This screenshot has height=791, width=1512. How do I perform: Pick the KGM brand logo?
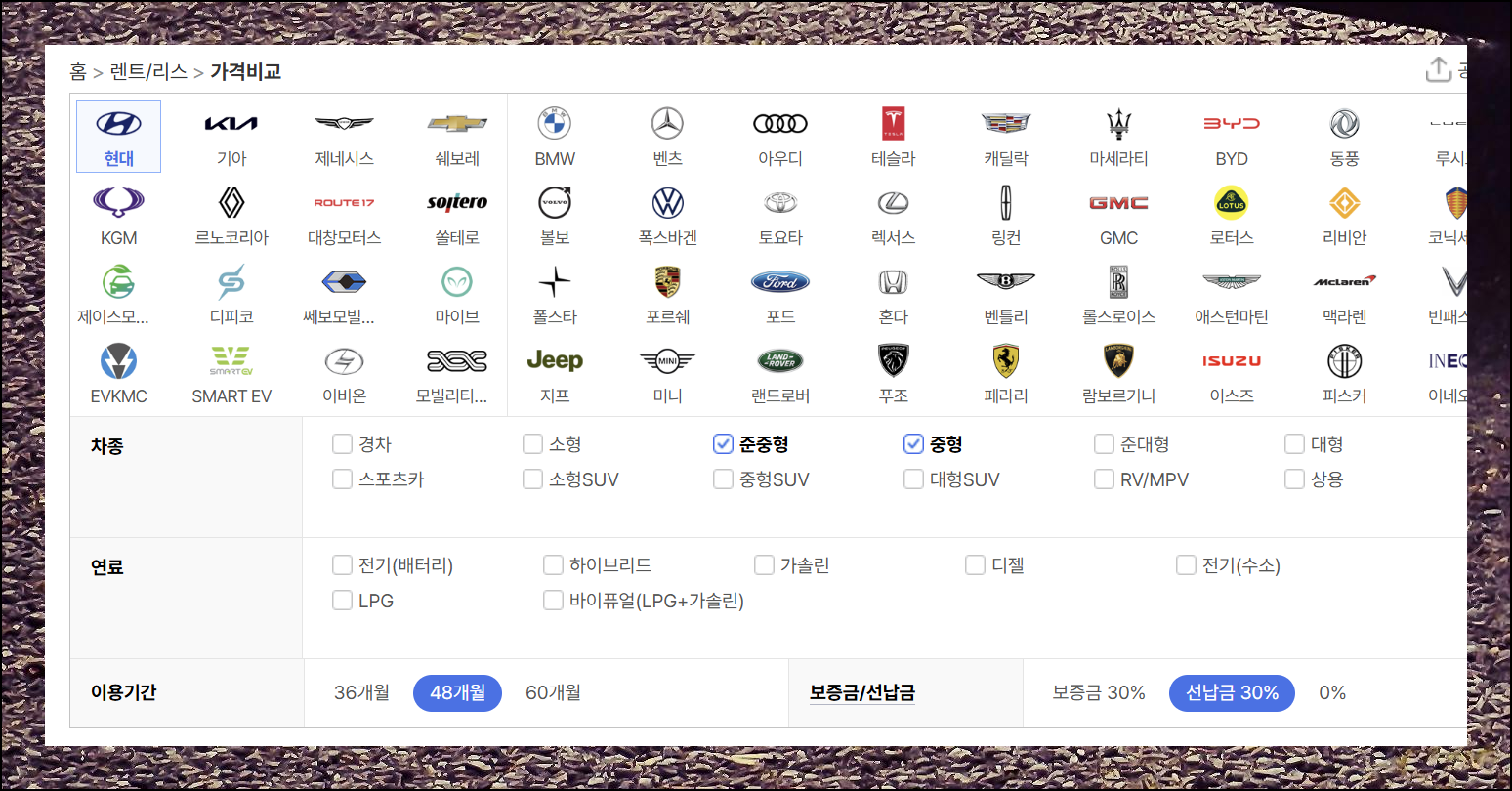click(x=119, y=203)
